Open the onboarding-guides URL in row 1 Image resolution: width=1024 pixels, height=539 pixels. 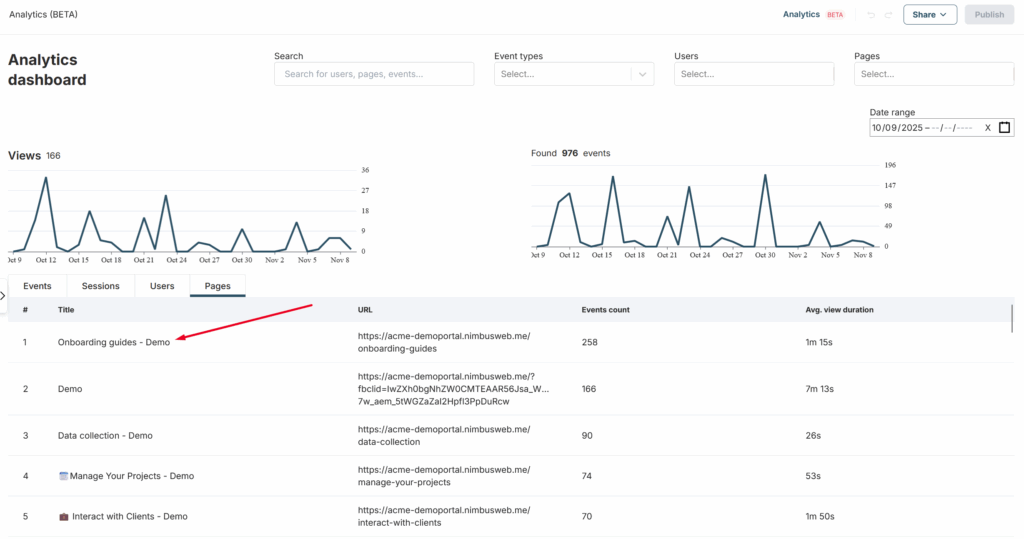click(443, 342)
